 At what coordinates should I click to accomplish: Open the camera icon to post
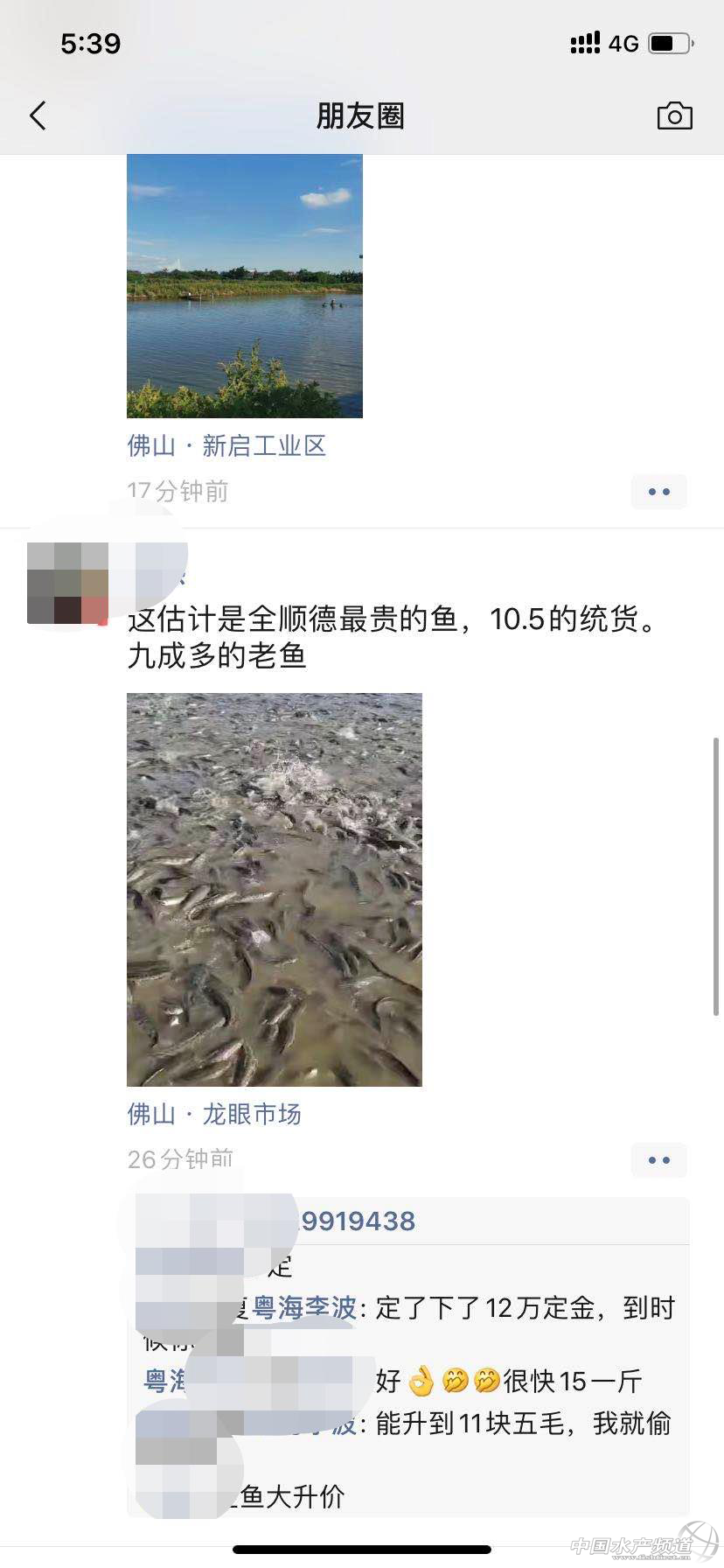(674, 115)
